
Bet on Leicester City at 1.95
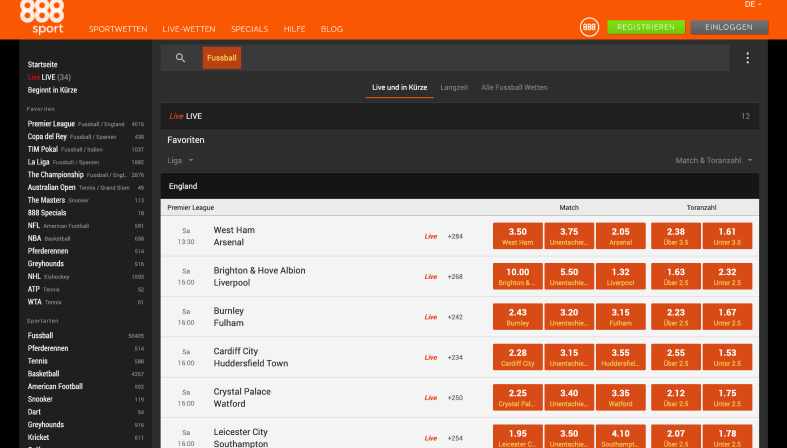click(x=517, y=437)
